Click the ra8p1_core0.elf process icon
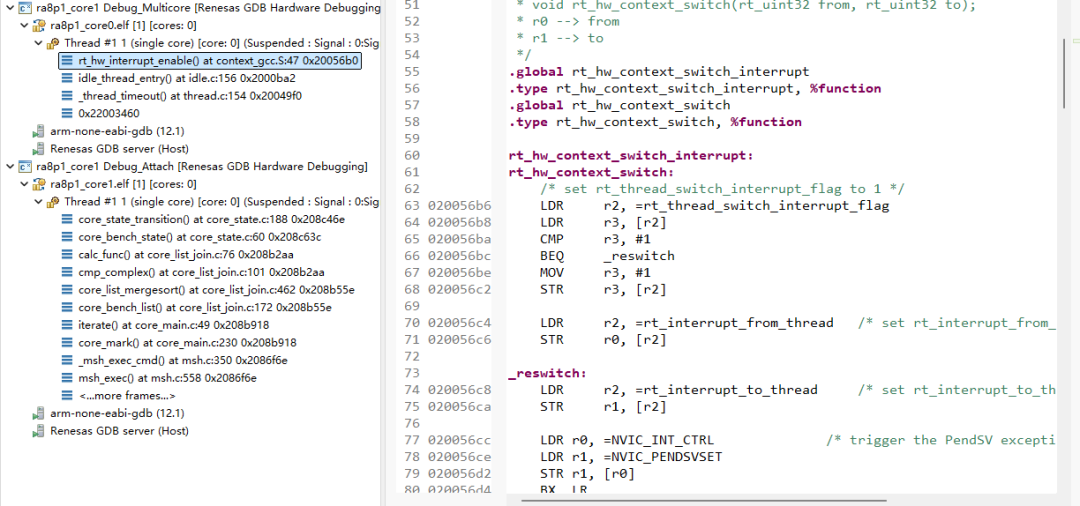 coord(39,26)
